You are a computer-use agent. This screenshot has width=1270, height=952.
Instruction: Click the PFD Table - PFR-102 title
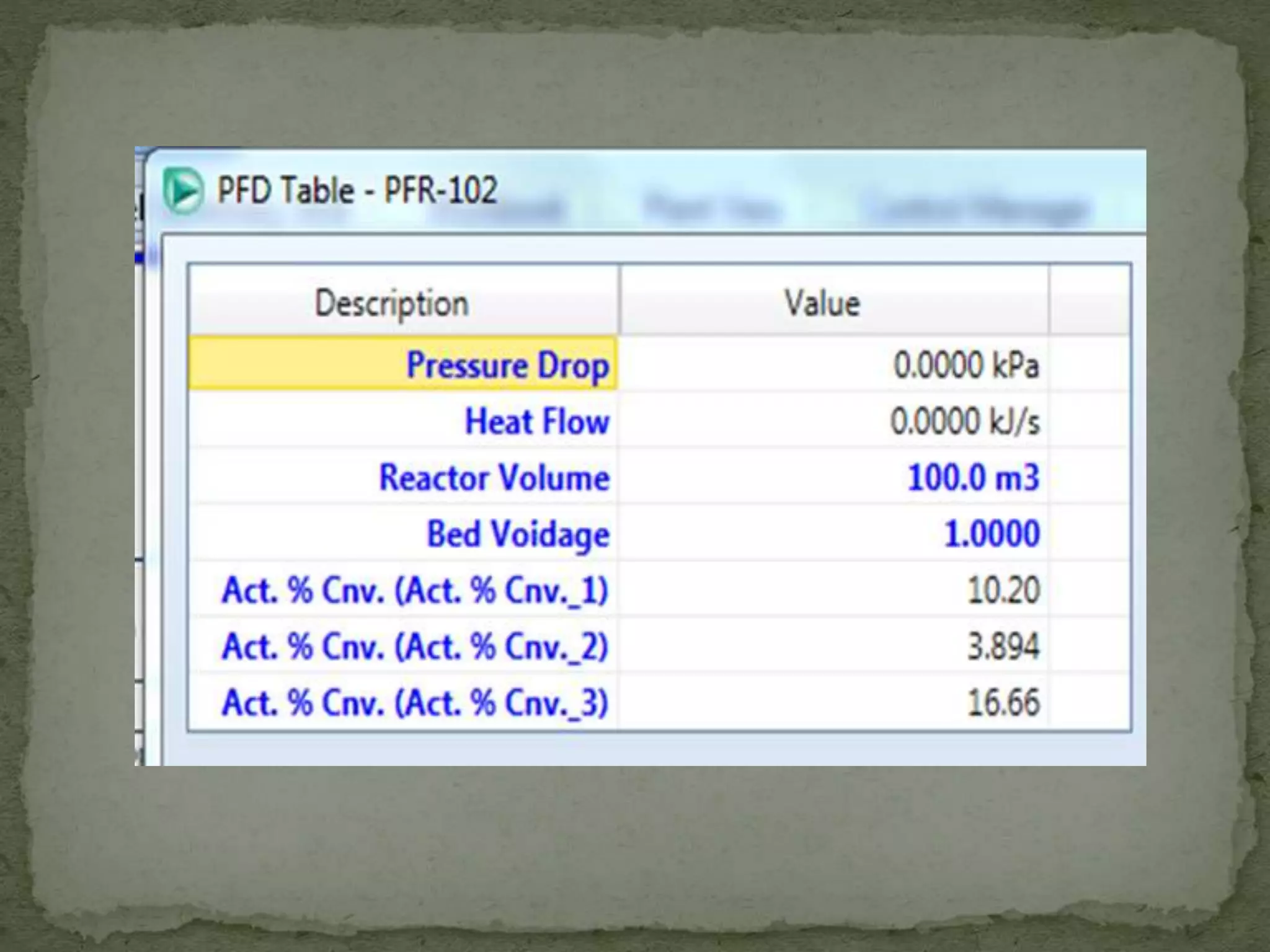357,190
